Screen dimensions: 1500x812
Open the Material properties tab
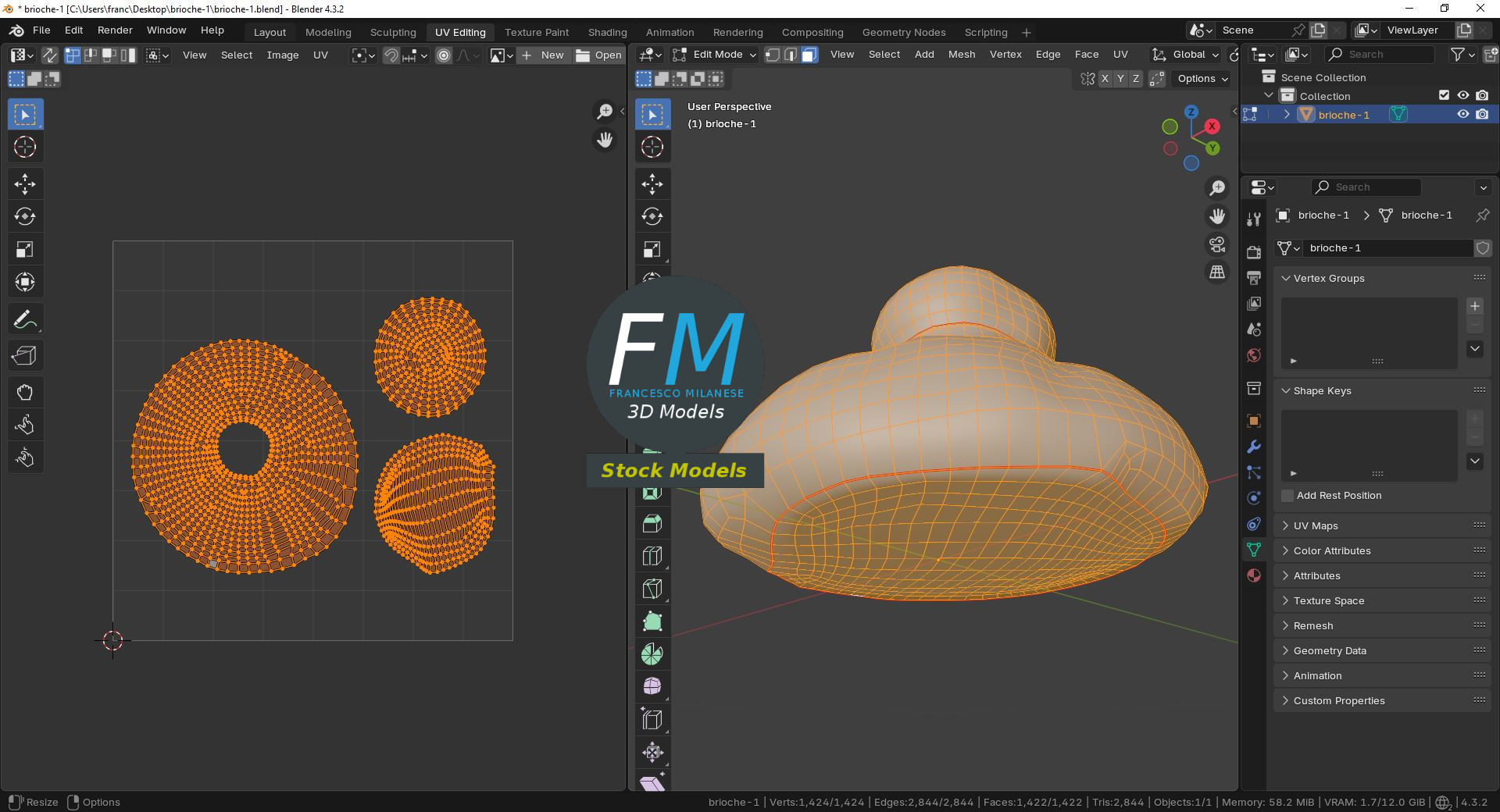pos(1254,575)
